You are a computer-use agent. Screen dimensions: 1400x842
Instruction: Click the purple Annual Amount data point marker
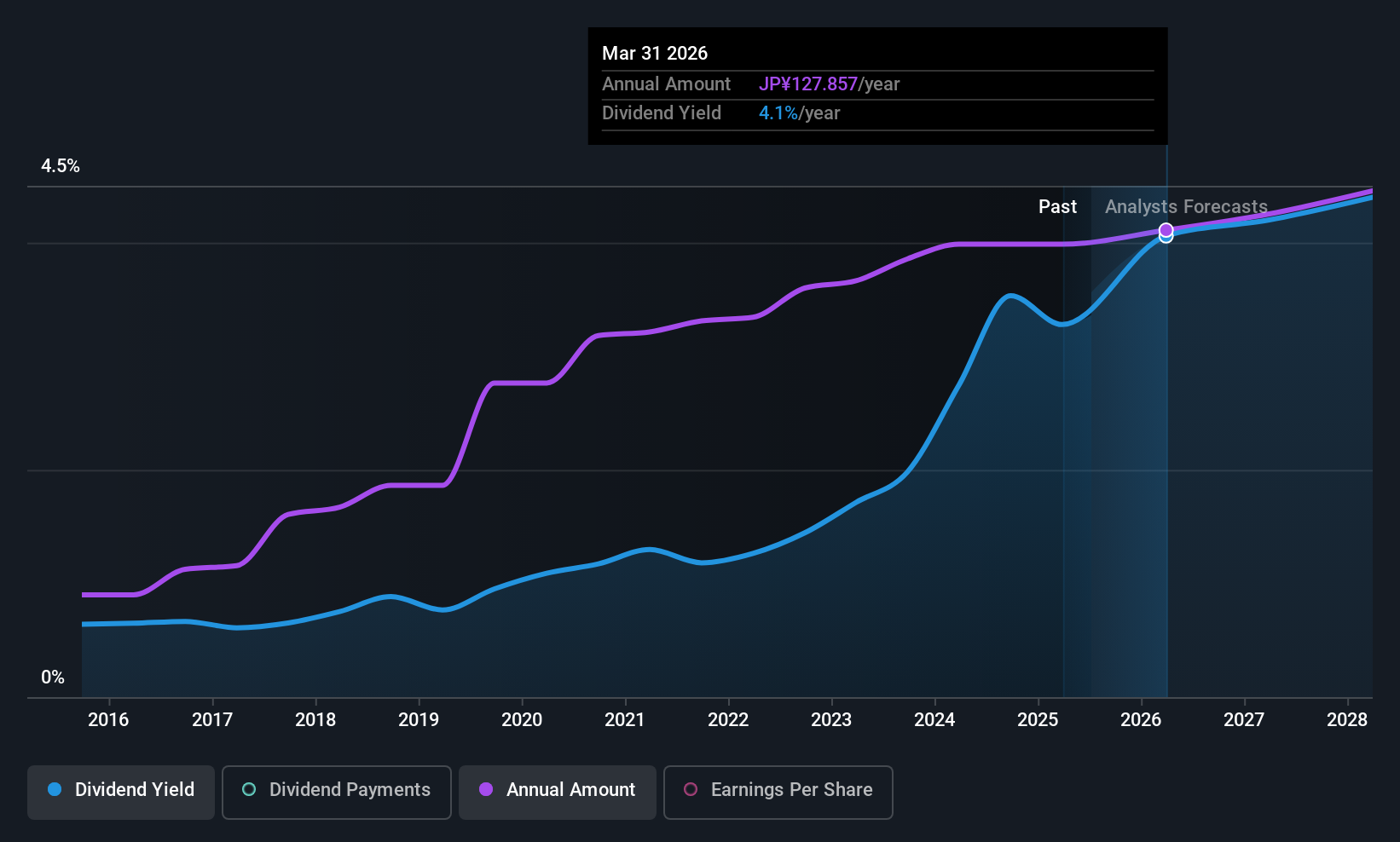[1166, 230]
